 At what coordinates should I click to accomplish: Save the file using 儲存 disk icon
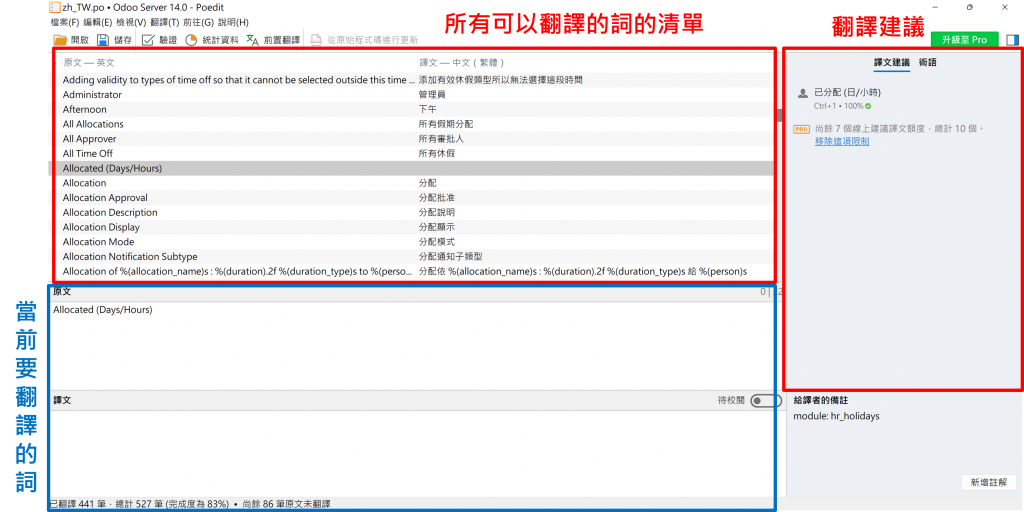tap(103, 40)
